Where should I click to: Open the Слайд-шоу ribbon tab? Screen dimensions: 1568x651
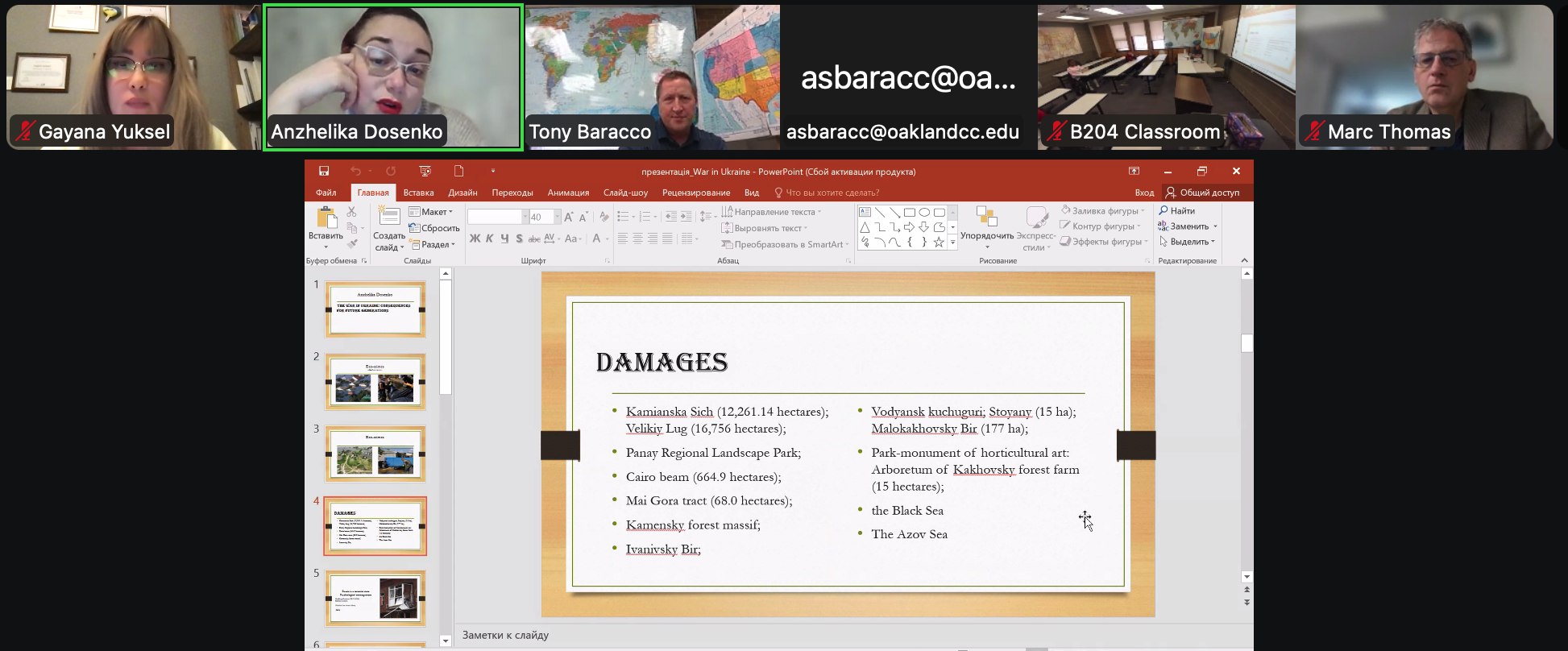coord(625,193)
